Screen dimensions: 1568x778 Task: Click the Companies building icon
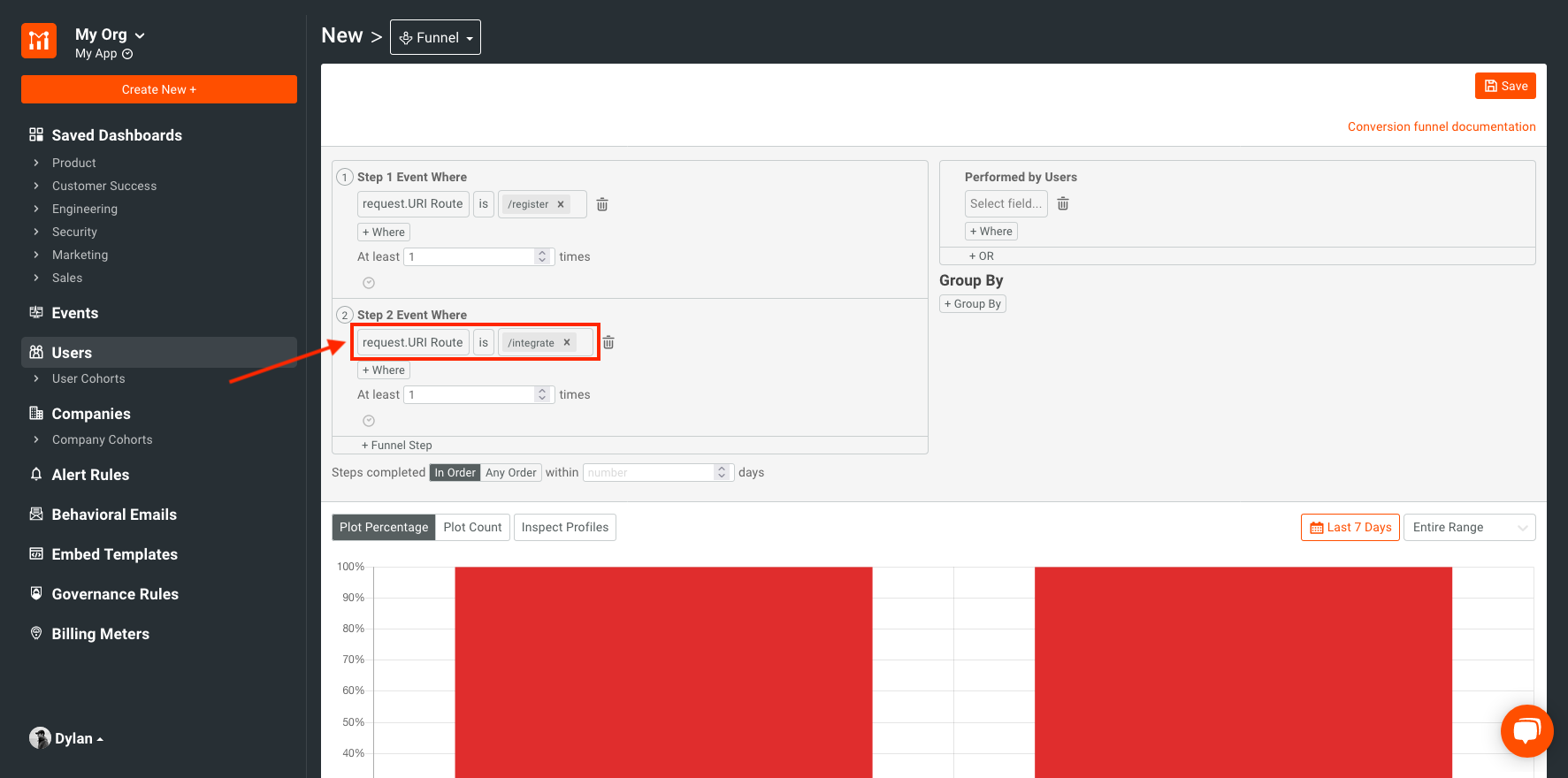click(36, 413)
